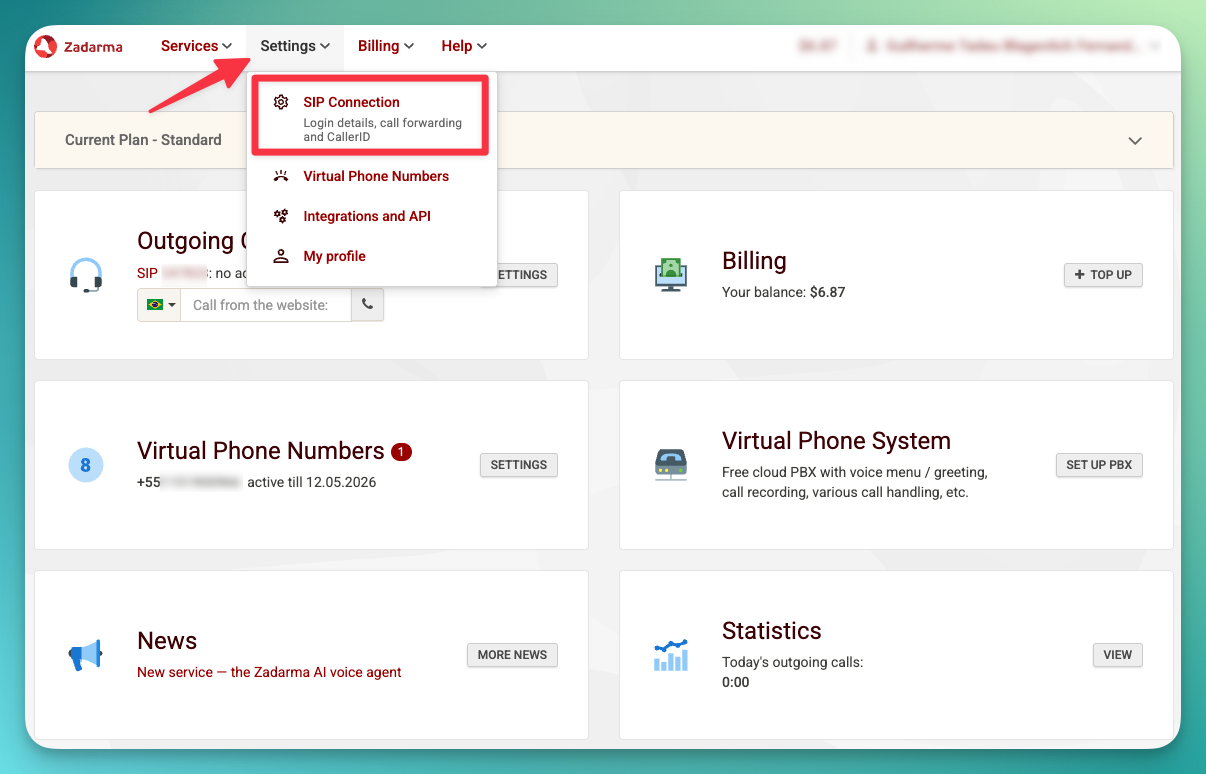Click the Statistics chart icon
Viewport: 1206px width, 774px height.
coord(671,655)
